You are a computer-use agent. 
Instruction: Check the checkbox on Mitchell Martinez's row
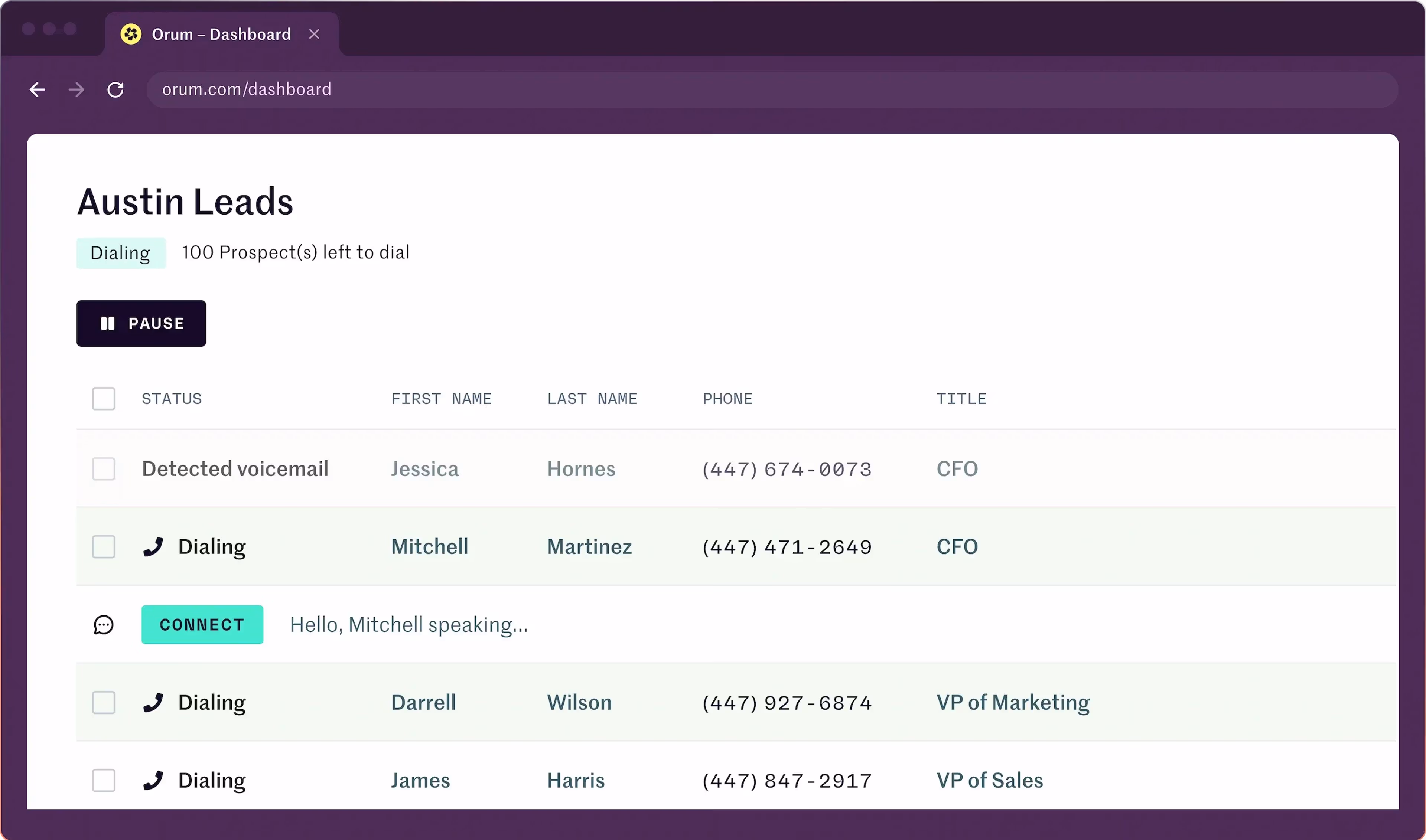[104, 546]
